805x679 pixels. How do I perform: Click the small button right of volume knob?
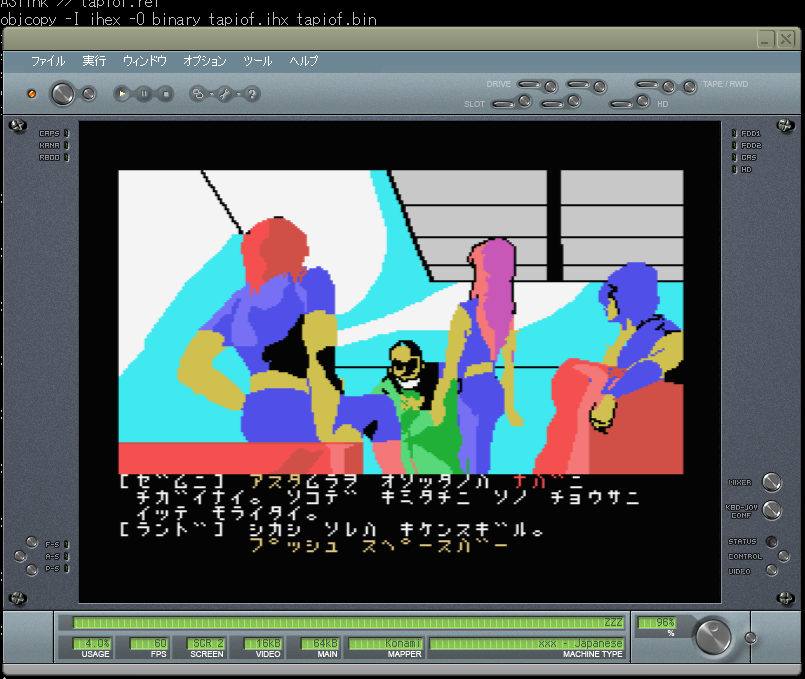tap(750, 637)
